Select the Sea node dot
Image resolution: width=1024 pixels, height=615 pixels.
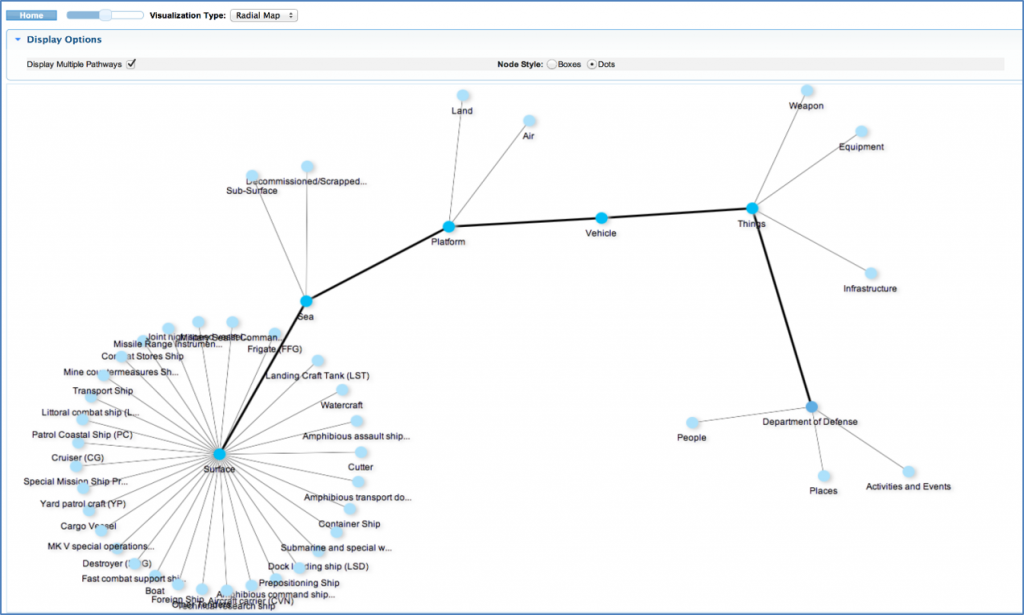click(x=306, y=300)
